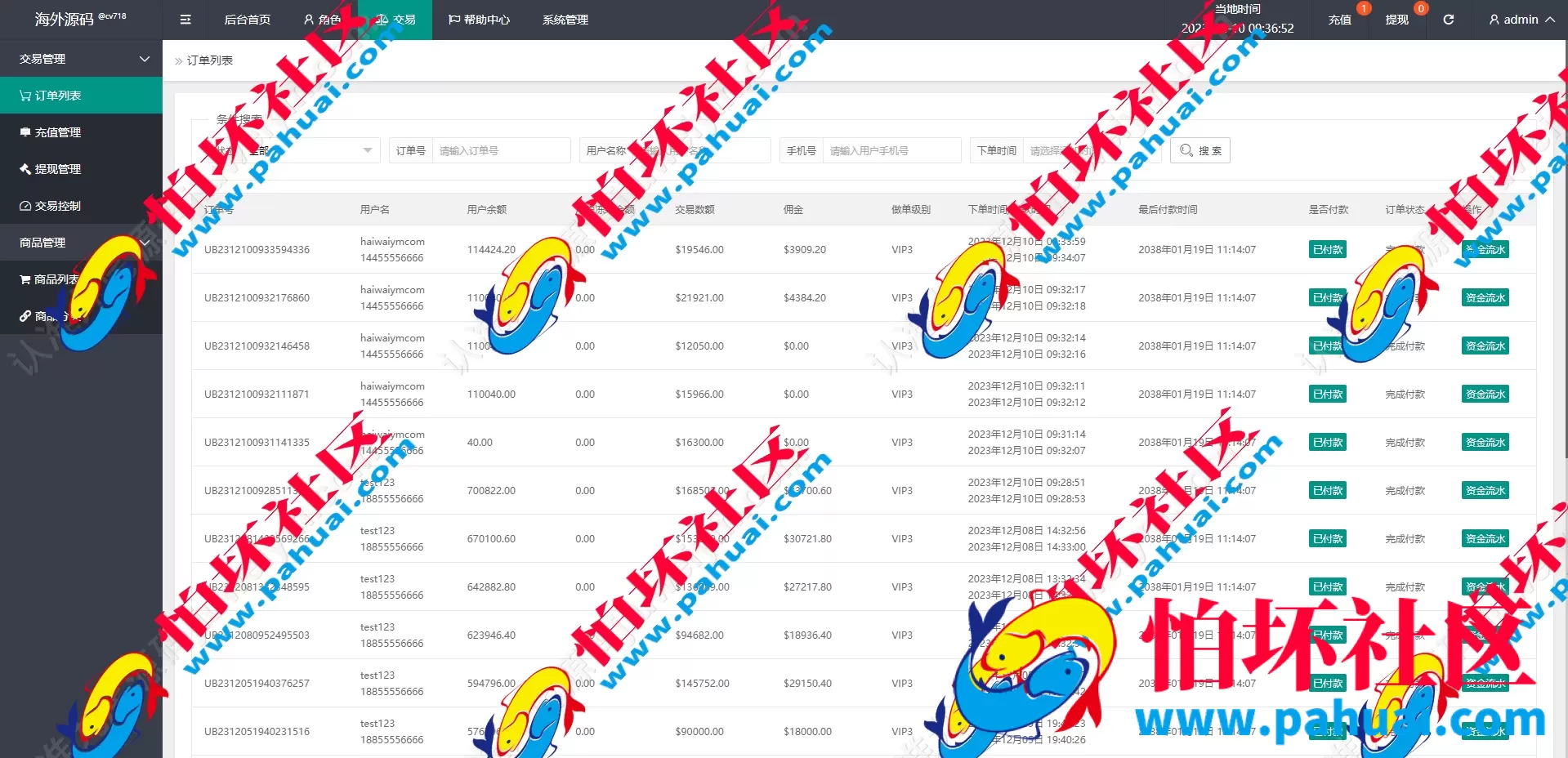Go to 后台首页 in top navigation
The height and width of the screenshot is (758, 1568).
point(247,20)
